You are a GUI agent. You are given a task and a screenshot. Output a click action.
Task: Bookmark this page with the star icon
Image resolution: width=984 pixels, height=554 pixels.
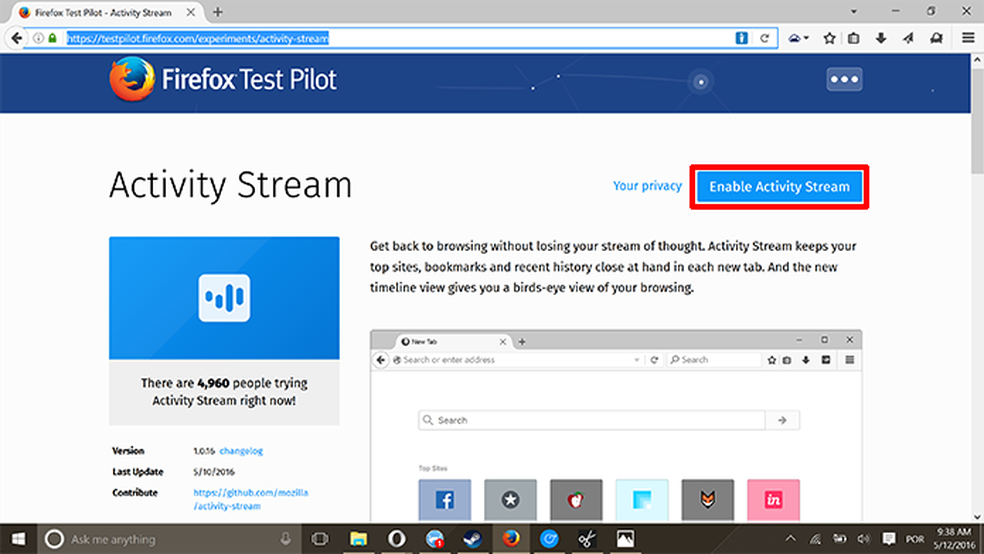[829, 38]
